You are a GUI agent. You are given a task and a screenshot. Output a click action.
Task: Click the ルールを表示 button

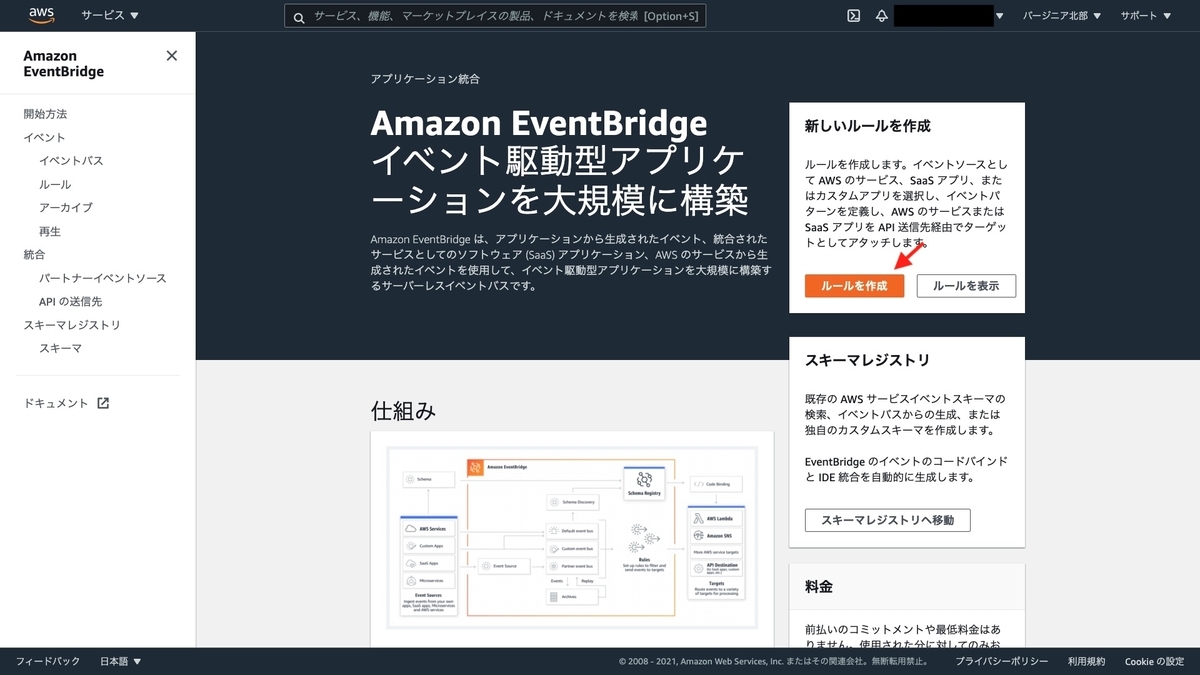coord(966,286)
